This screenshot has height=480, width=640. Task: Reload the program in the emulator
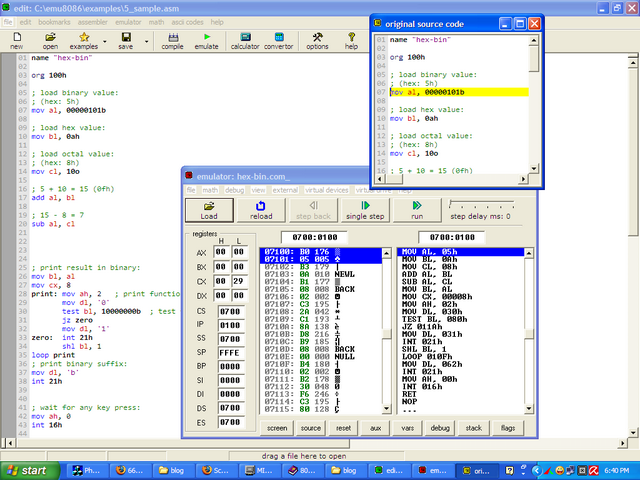[261, 210]
